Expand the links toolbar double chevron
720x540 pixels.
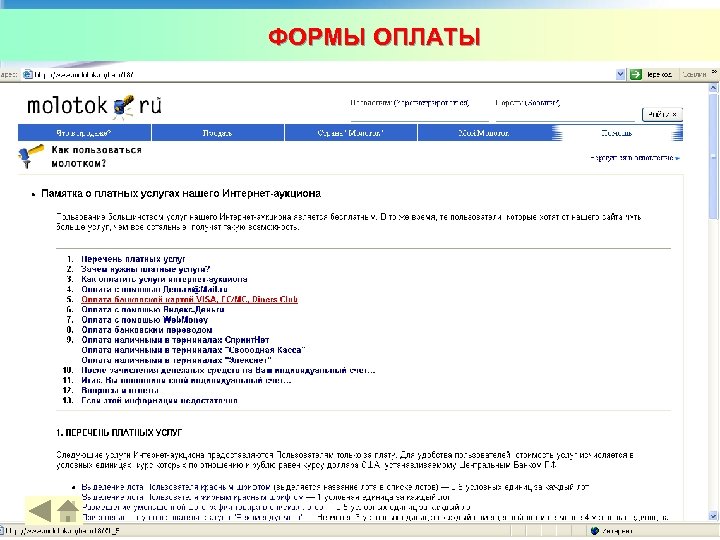(x=714, y=72)
